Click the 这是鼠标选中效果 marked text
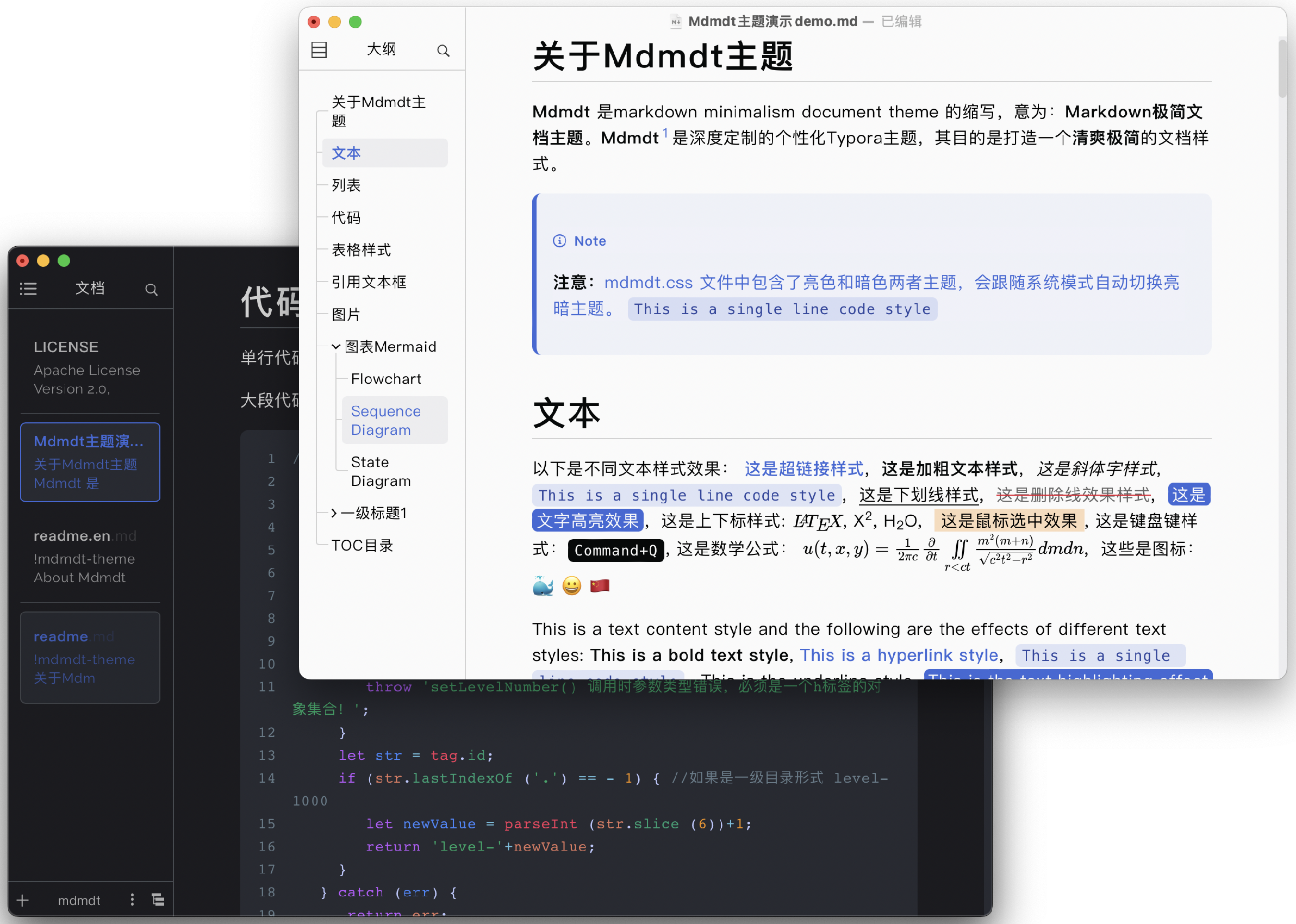The width and height of the screenshot is (1296, 924). pos(1009,521)
